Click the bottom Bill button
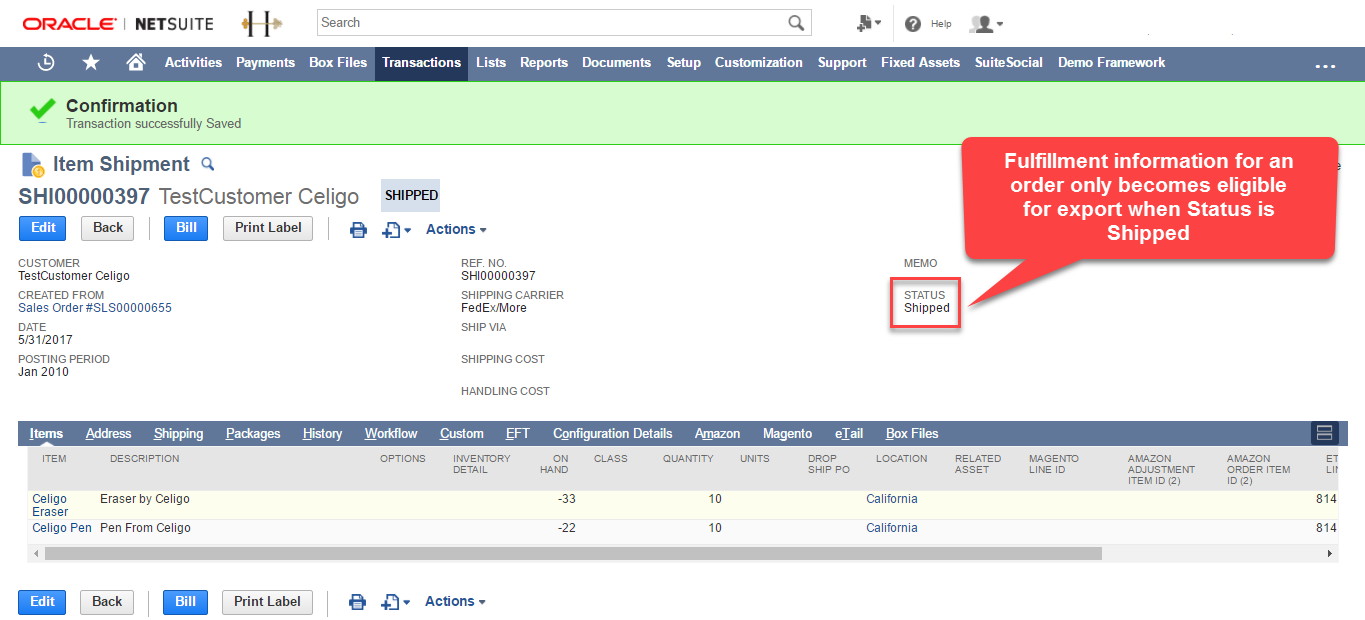Image resolution: width=1365 pixels, height=620 pixels. coord(185,602)
